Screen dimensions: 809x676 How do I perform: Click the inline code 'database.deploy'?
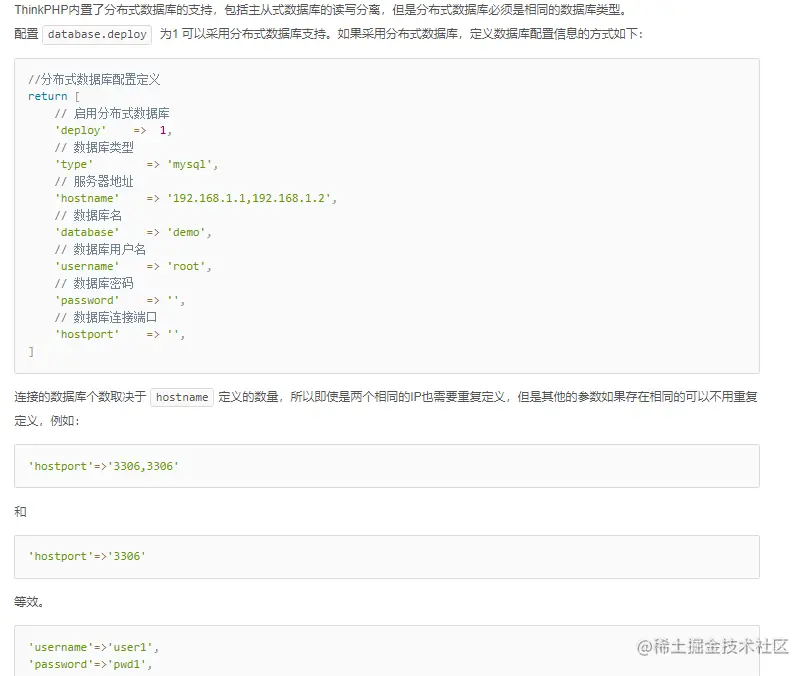tap(97, 35)
